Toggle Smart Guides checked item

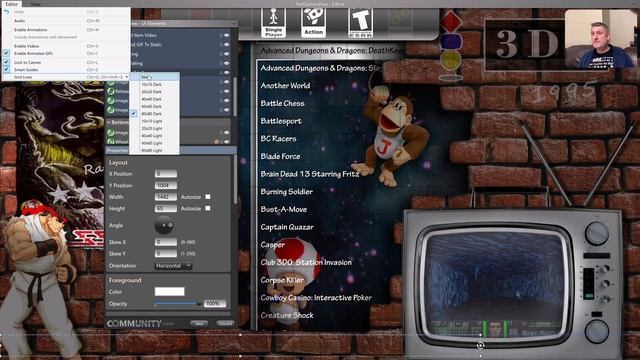65,70
